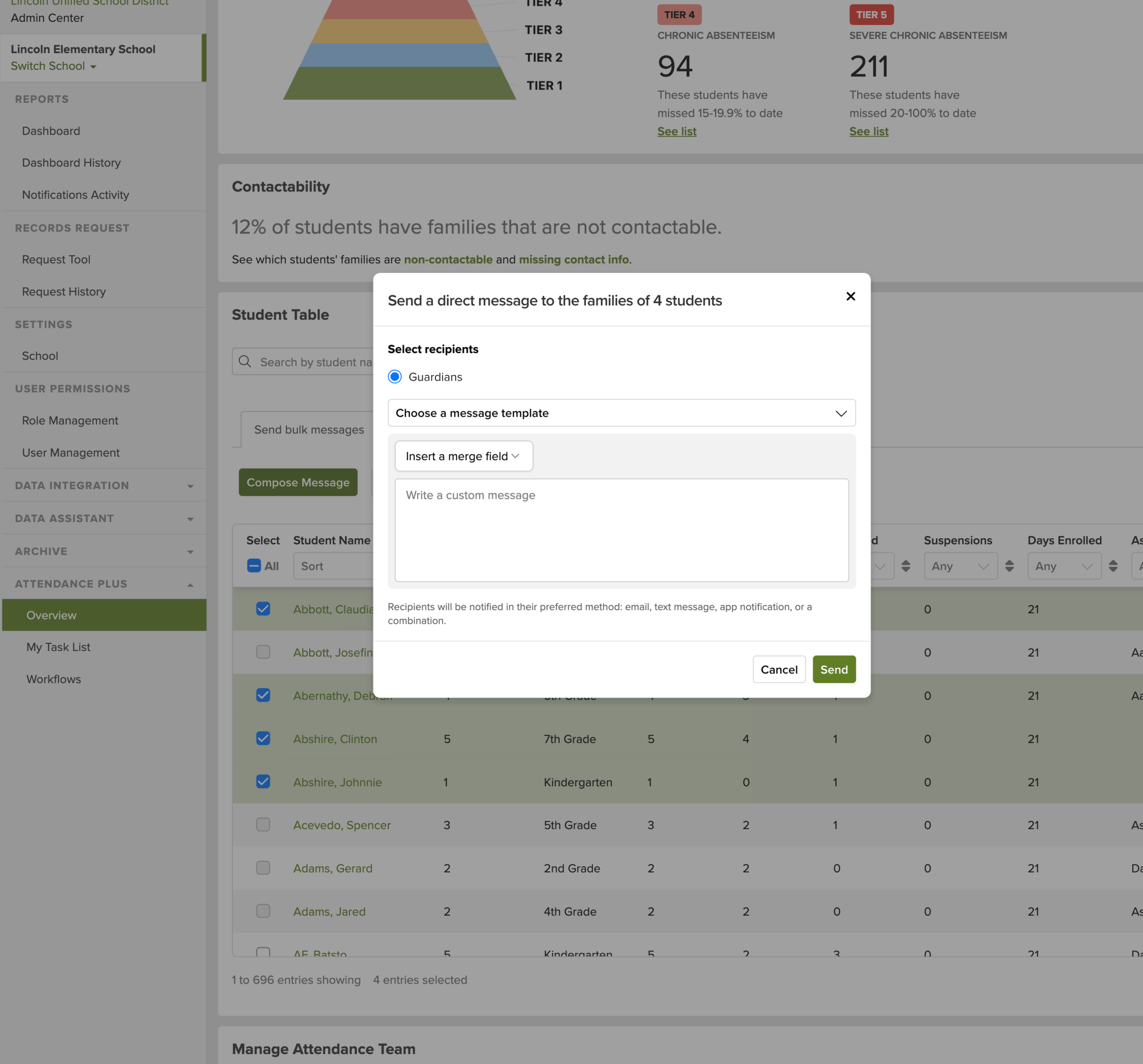Screen dimensions: 1143x1064
Task: Check the Acevedo, Spencer row checkbox
Action: 263,825
